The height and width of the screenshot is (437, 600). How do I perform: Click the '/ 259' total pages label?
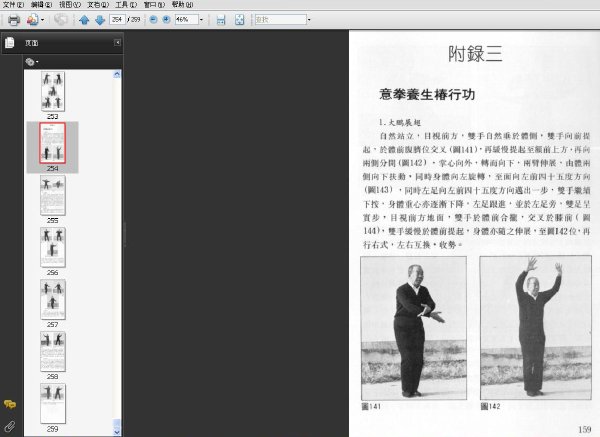pyautogui.click(x=134, y=20)
